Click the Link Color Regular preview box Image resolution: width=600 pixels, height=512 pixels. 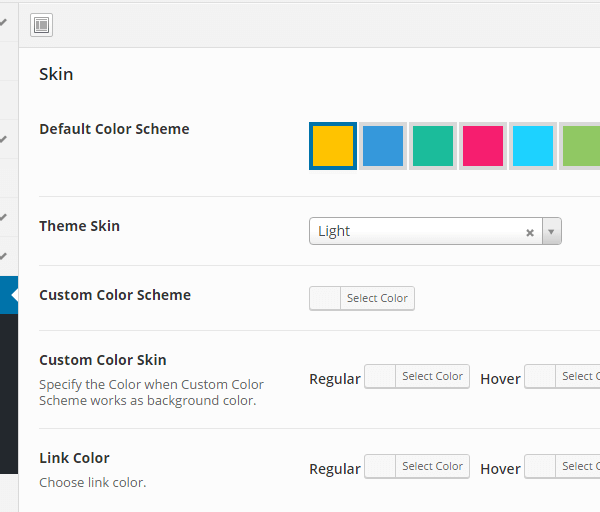[380, 467]
